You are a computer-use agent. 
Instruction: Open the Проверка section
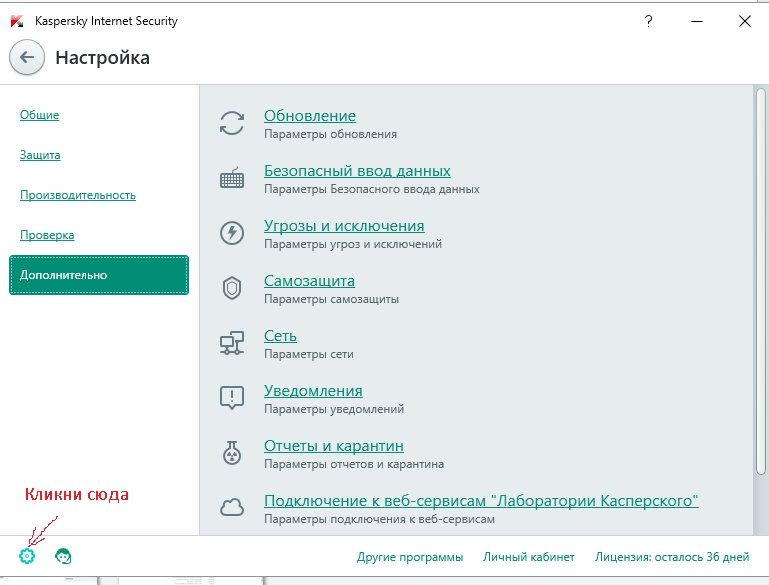click(x=47, y=235)
